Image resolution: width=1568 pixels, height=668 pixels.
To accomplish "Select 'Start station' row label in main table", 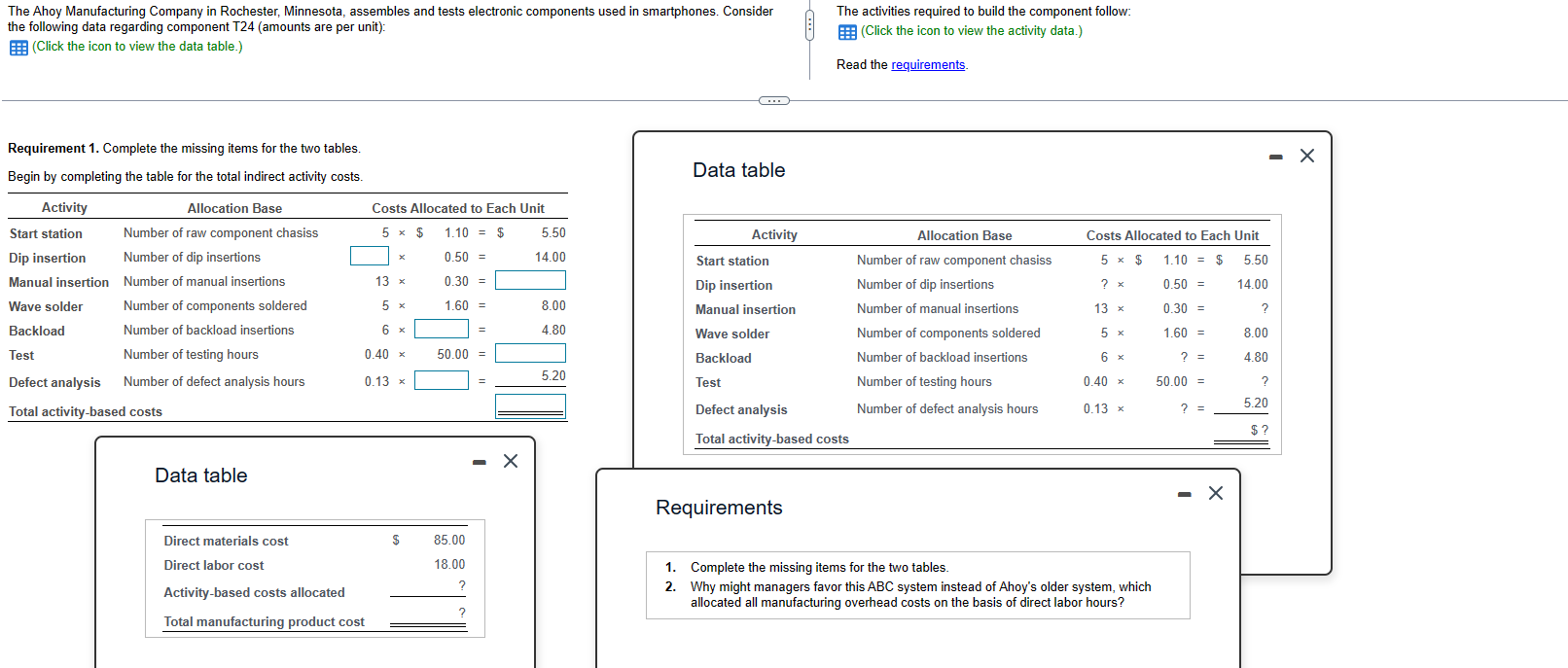I will point(46,233).
